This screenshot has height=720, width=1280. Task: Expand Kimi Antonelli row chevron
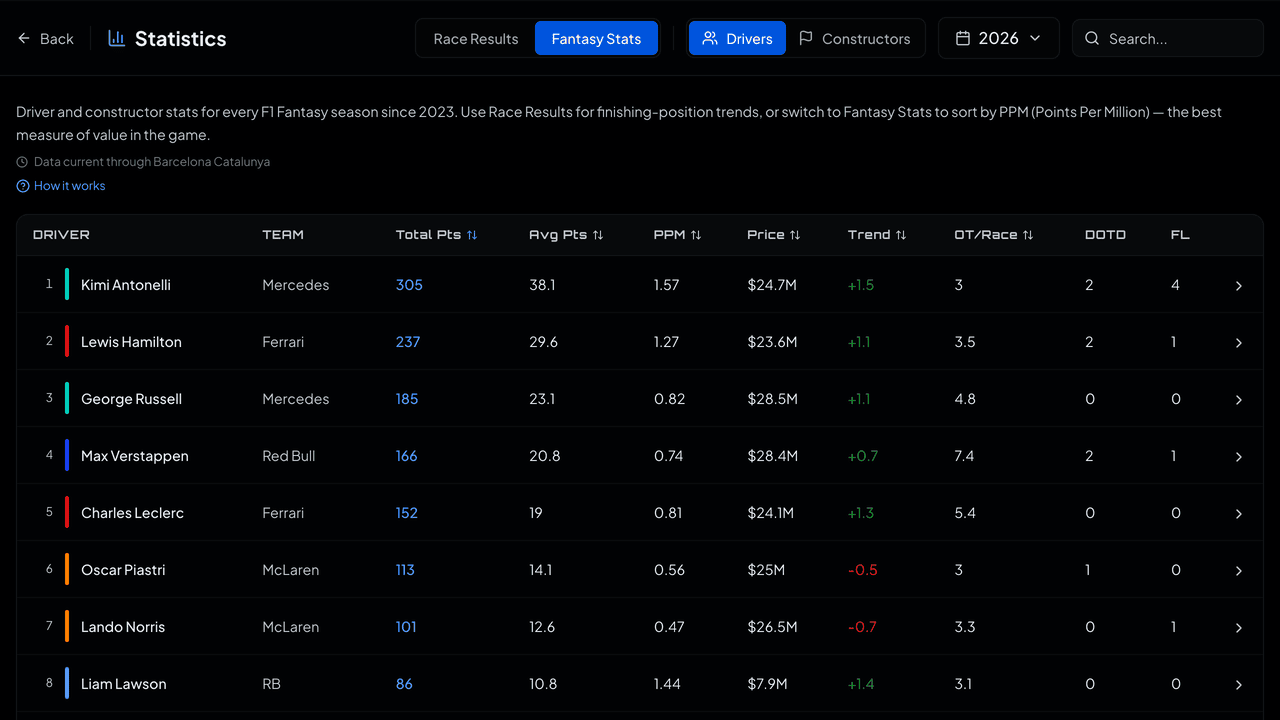[x=1238, y=286]
